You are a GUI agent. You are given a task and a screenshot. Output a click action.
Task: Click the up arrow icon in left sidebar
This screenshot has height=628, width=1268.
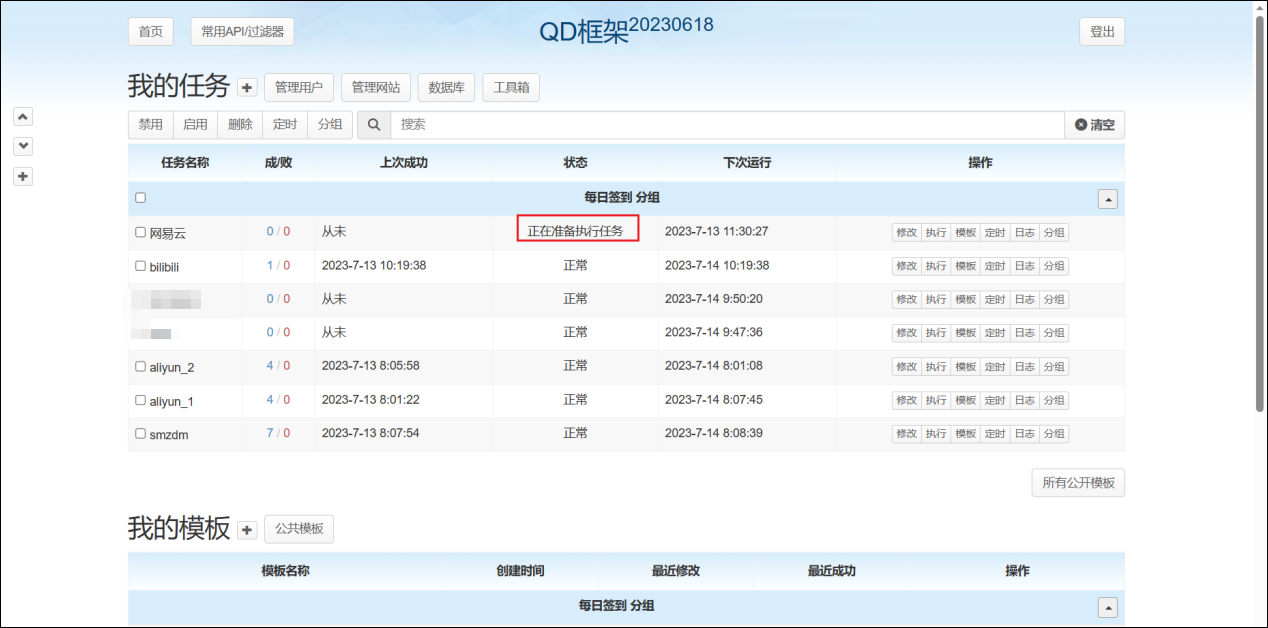click(x=24, y=116)
